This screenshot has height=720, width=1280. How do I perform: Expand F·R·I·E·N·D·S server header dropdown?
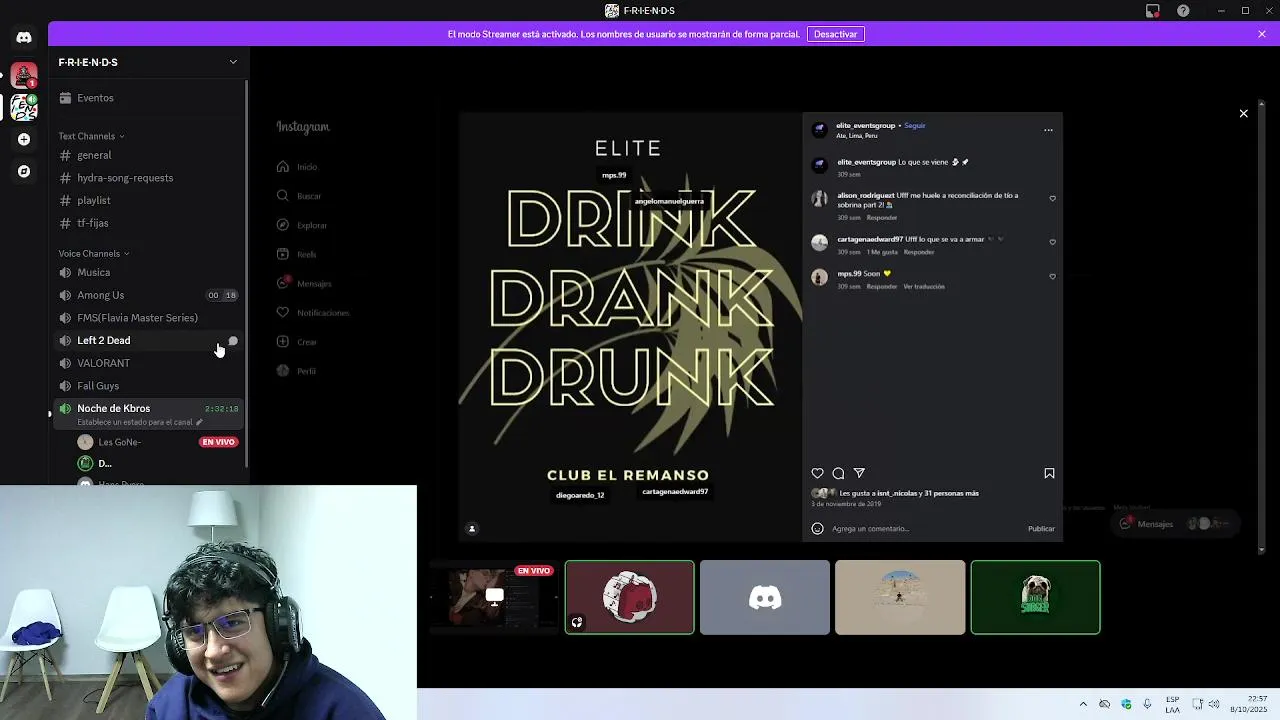(233, 62)
